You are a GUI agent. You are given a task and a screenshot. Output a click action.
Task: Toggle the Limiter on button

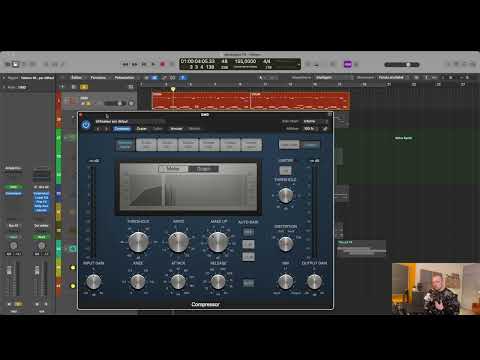coord(285,171)
